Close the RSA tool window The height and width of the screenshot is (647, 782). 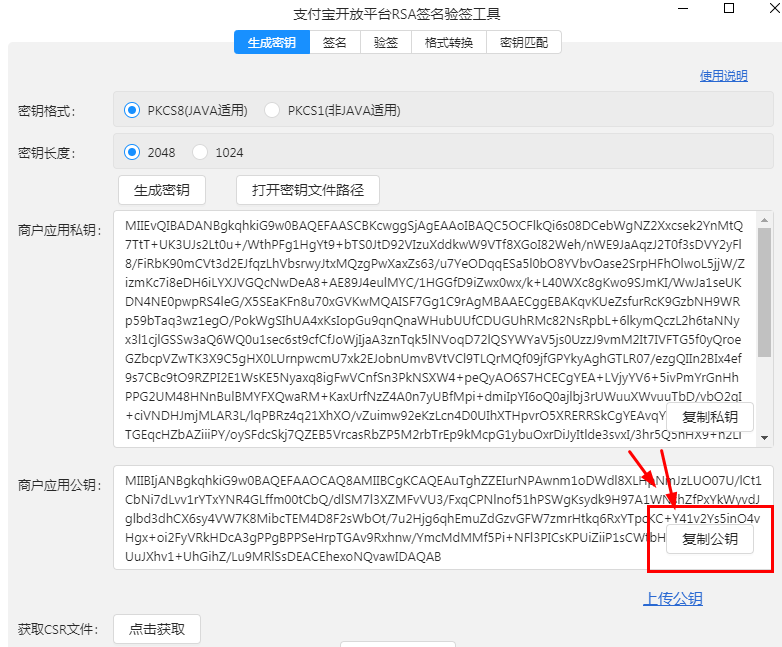pyautogui.click(x=776, y=8)
